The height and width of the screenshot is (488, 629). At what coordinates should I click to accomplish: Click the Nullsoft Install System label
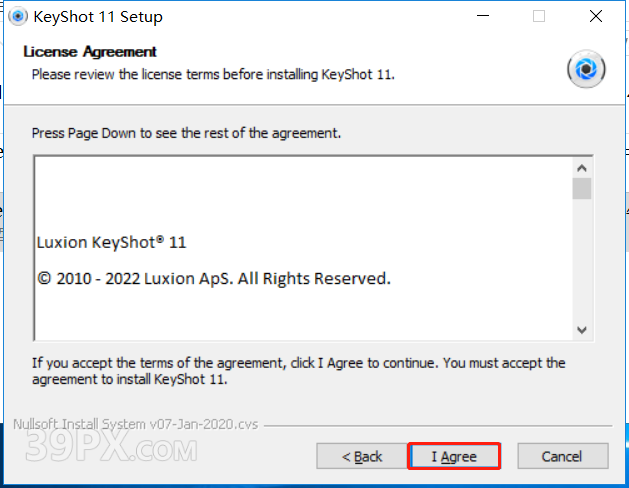[x=136, y=423]
